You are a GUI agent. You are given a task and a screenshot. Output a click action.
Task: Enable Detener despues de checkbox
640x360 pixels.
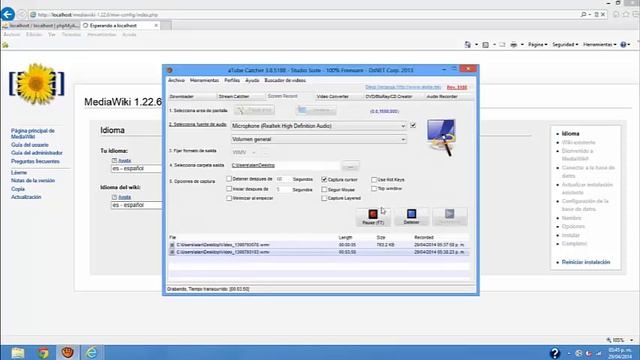pos(229,179)
